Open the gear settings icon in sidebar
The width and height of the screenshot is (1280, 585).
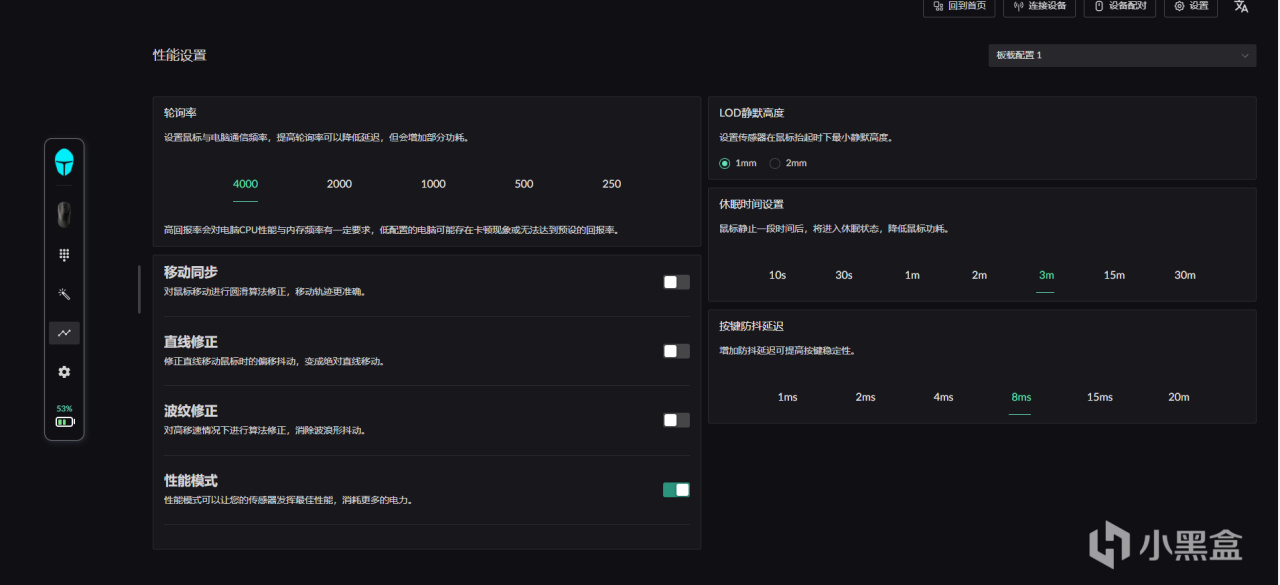tap(64, 372)
